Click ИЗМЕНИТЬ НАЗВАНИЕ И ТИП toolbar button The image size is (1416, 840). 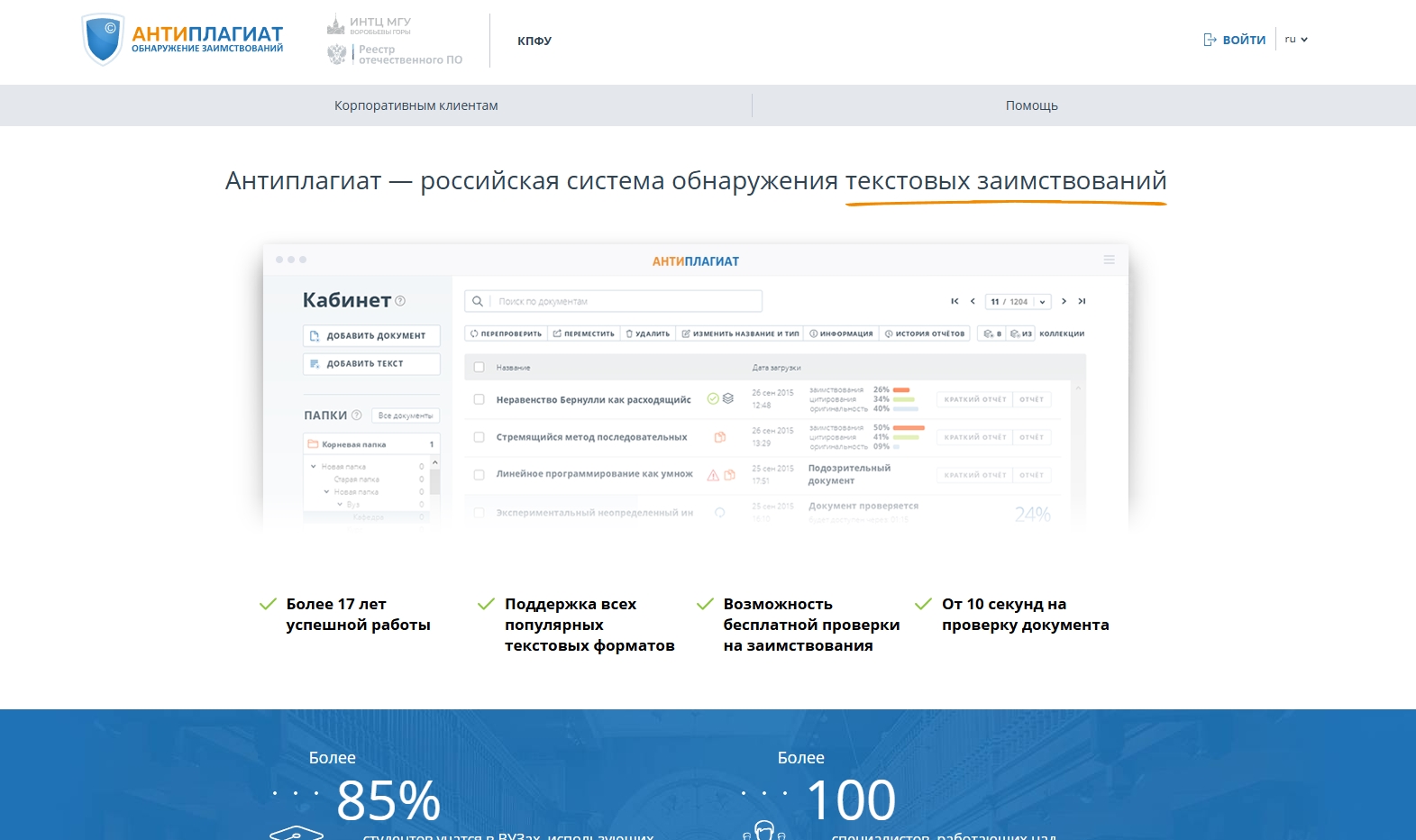740,333
